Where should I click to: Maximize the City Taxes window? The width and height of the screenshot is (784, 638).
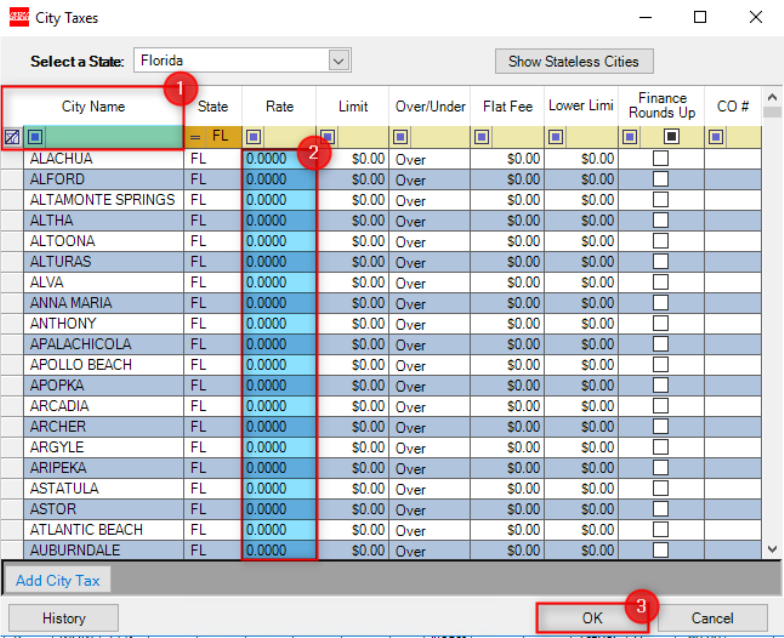click(700, 18)
